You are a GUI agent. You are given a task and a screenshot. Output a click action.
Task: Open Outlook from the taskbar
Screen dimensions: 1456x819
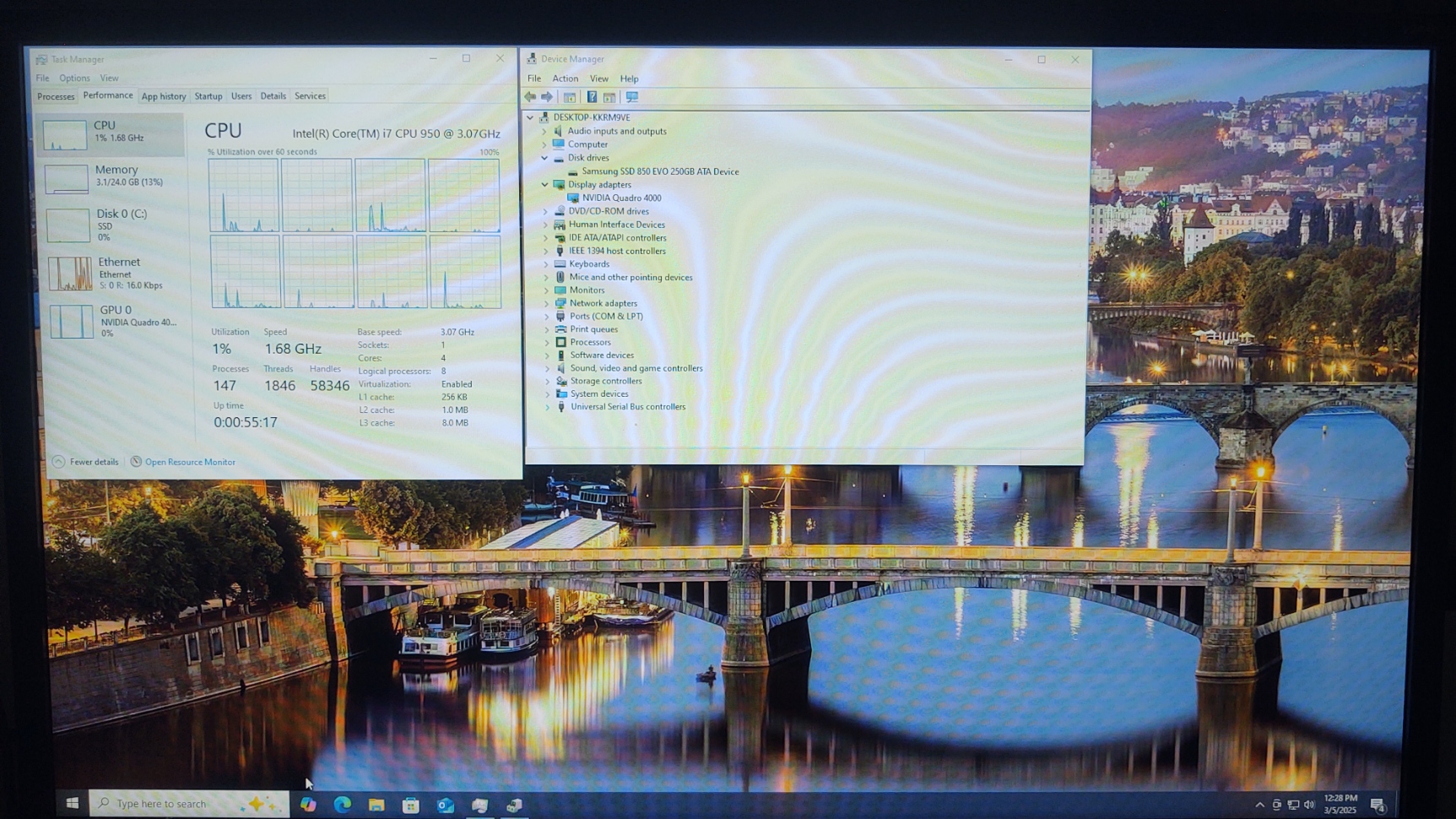tap(446, 805)
